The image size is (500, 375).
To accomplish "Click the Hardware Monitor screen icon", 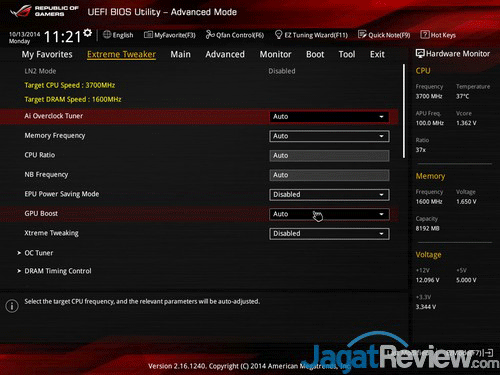I will pos(420,54).
